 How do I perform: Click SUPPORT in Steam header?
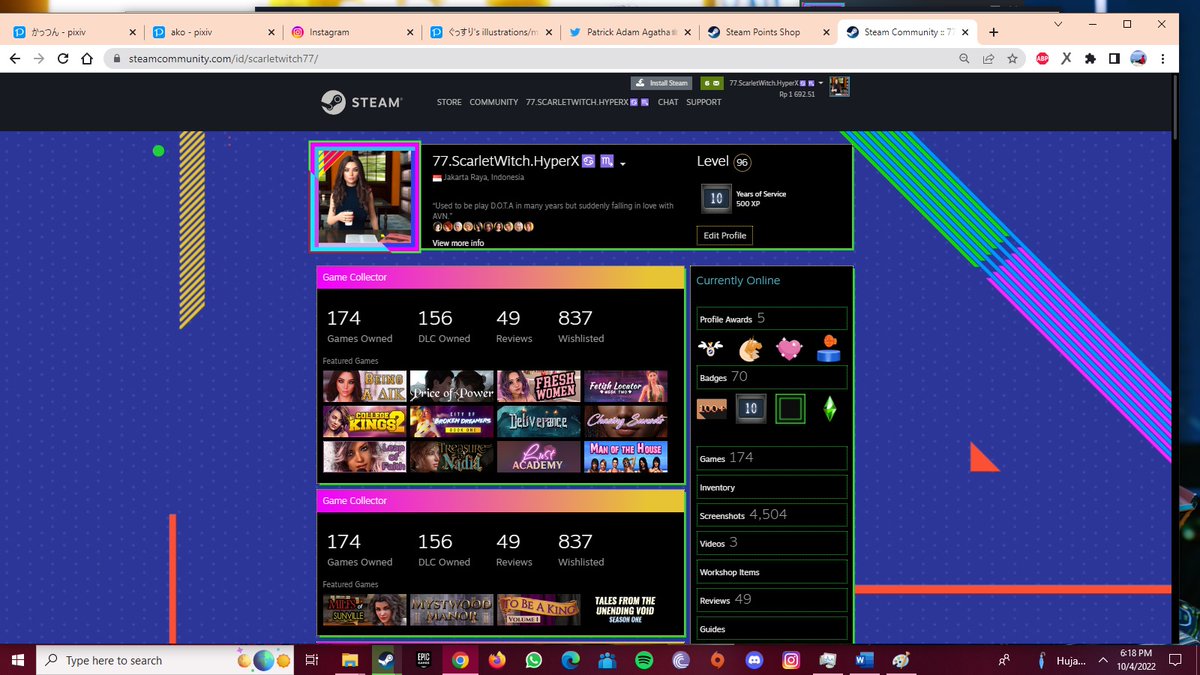click(704, 102)
